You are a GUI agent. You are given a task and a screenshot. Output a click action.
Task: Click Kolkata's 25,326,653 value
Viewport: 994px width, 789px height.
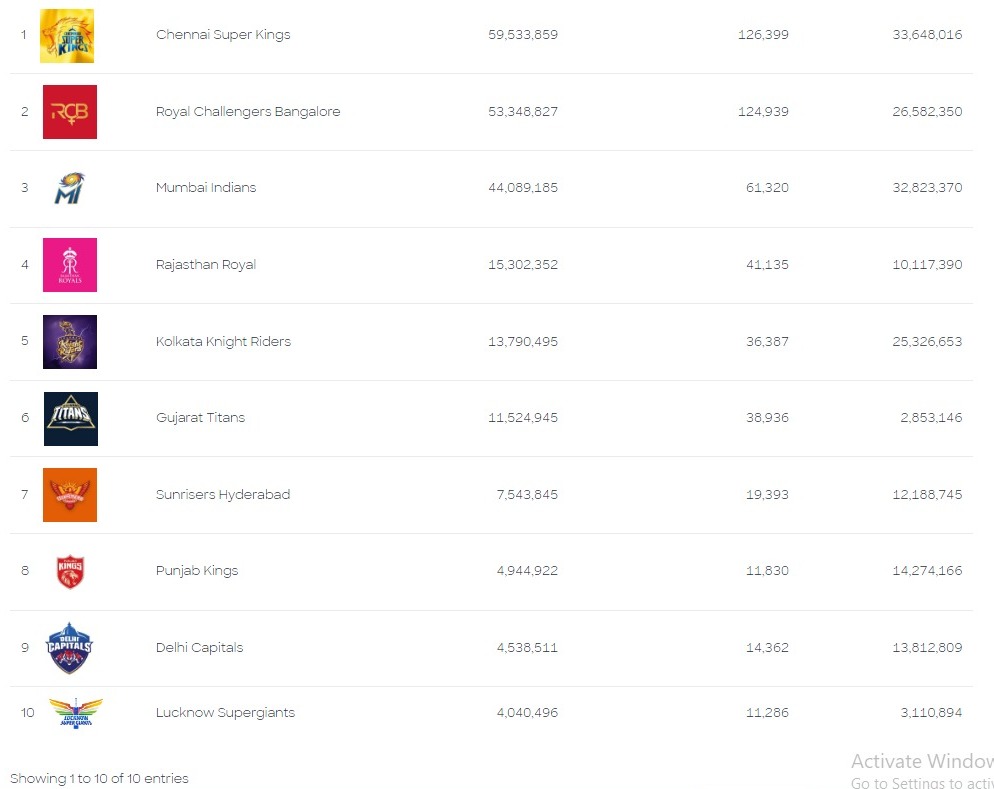(x=927, y=342)
